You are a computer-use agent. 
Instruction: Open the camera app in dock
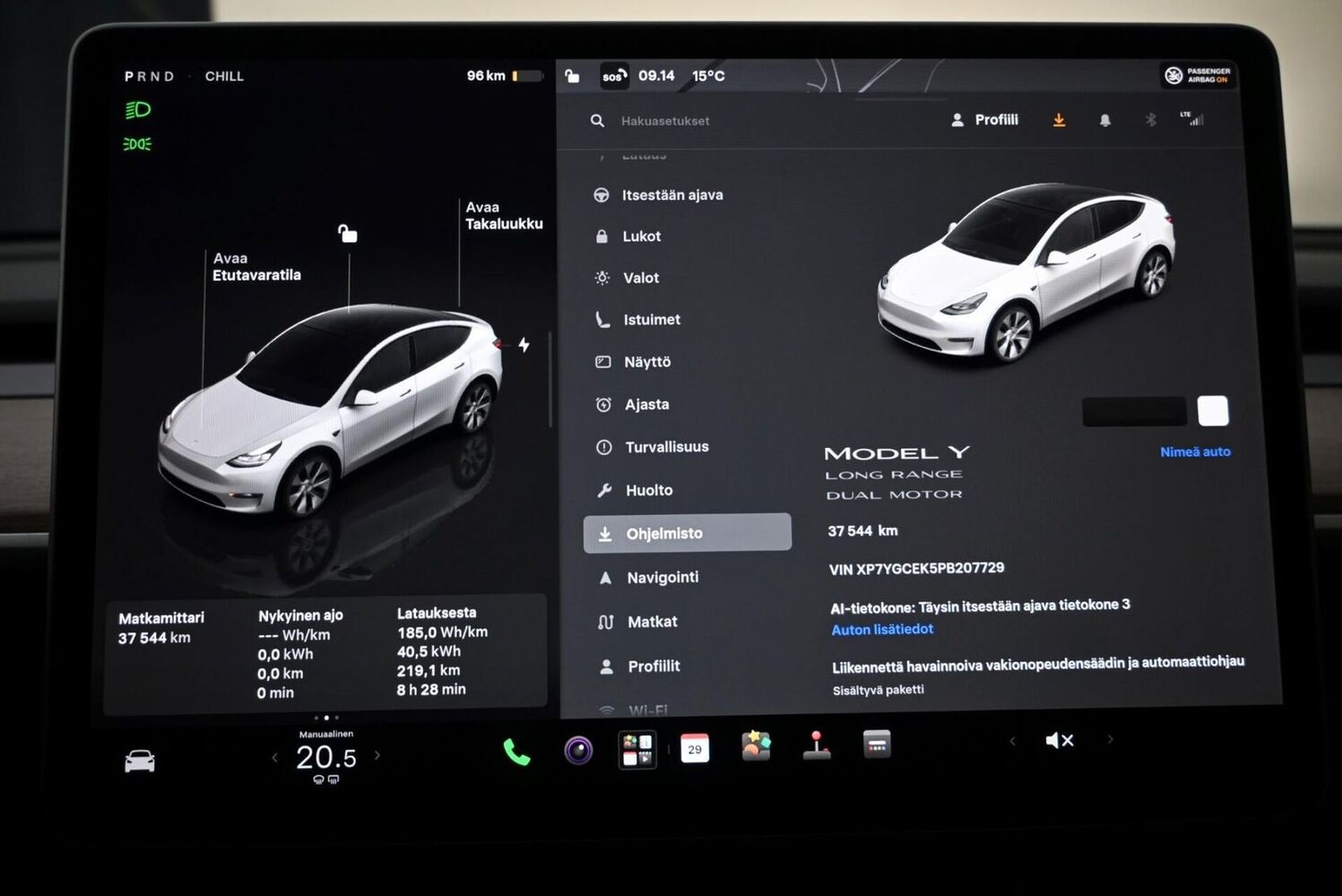point(578,750)
